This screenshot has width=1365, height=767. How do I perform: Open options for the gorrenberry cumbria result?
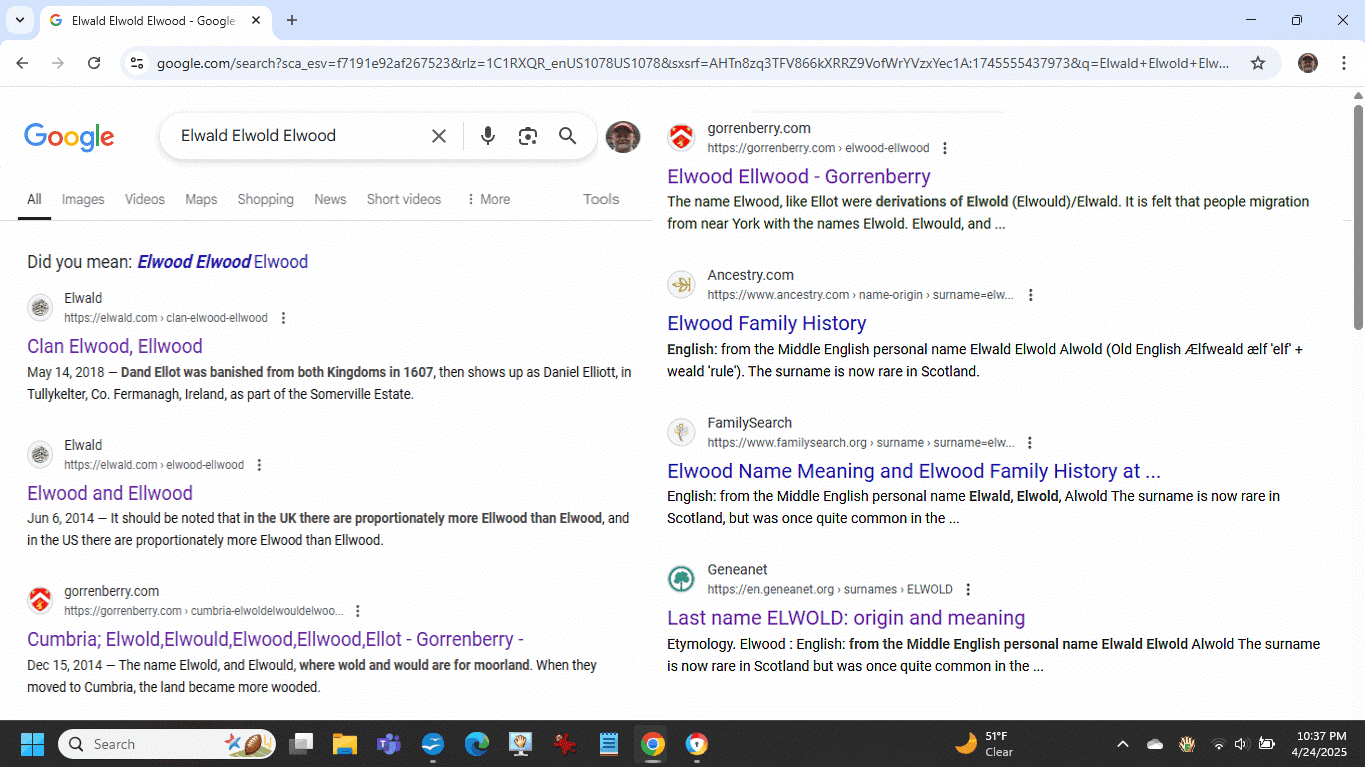coord(358,611)
